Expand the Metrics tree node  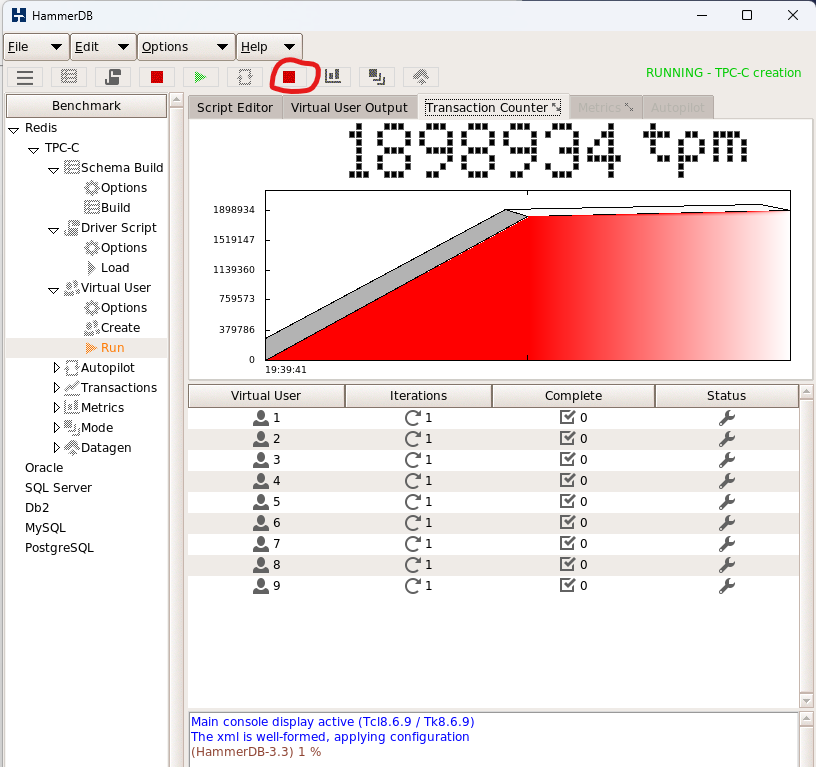point(57,407)
